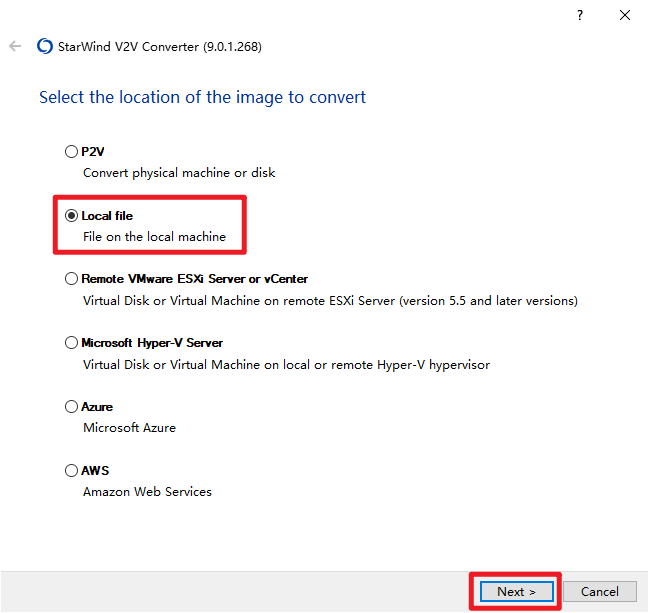649x613 pixels.
Task: Click 'Amazon Web Services' description text
Action: 147,492
